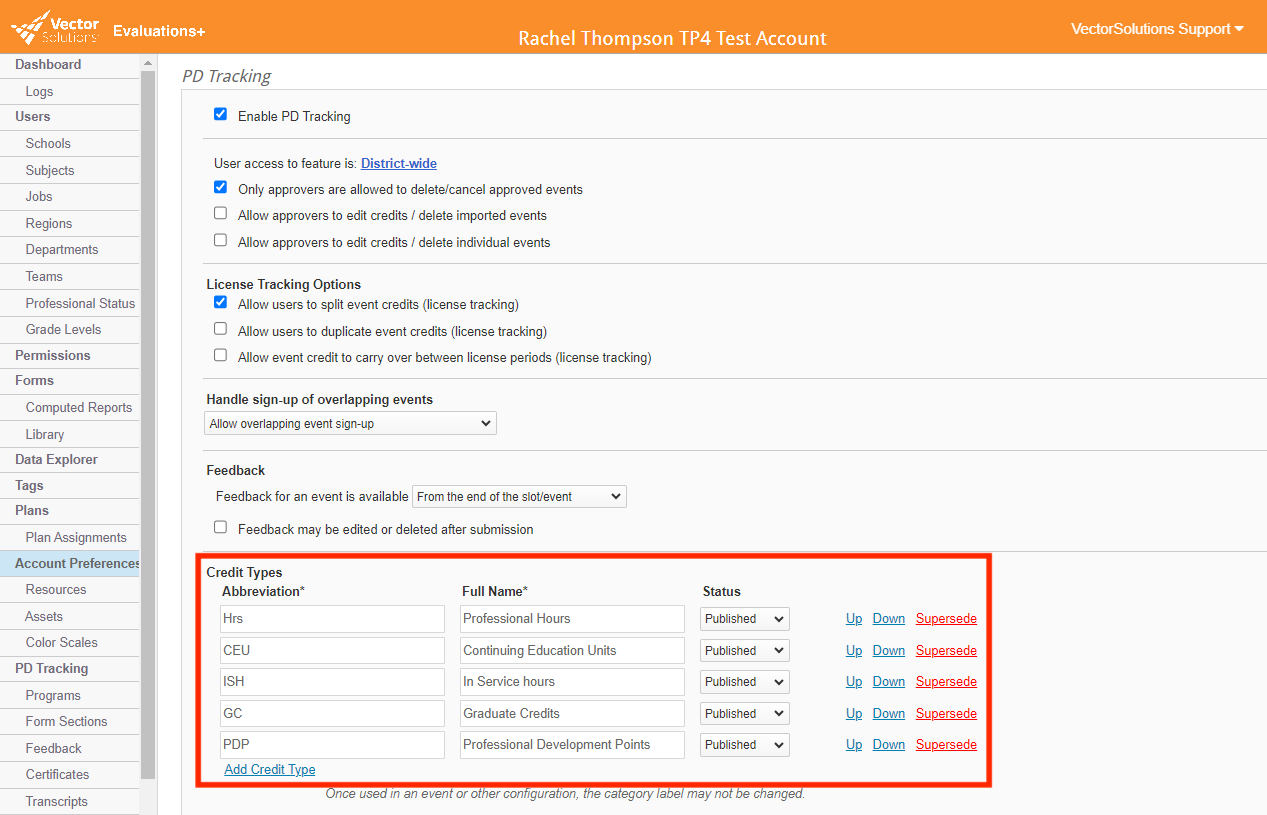Move the PDP row Down
1267x815 pixels.
(x=889, y=745)
